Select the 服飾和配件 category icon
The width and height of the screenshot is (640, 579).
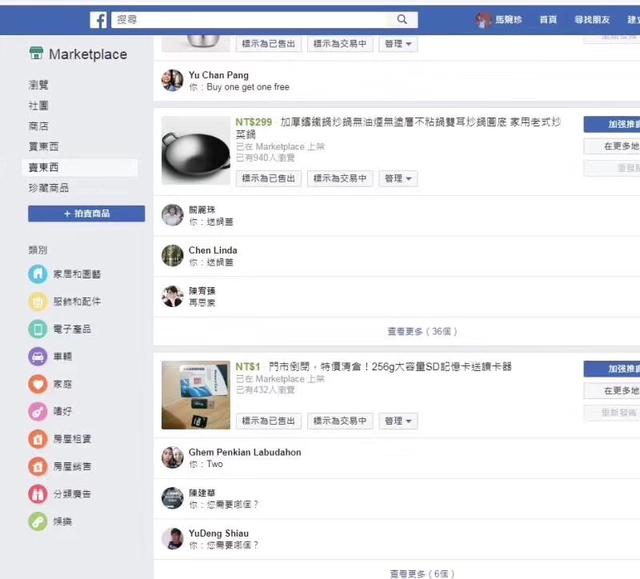(x=38, y=301)
